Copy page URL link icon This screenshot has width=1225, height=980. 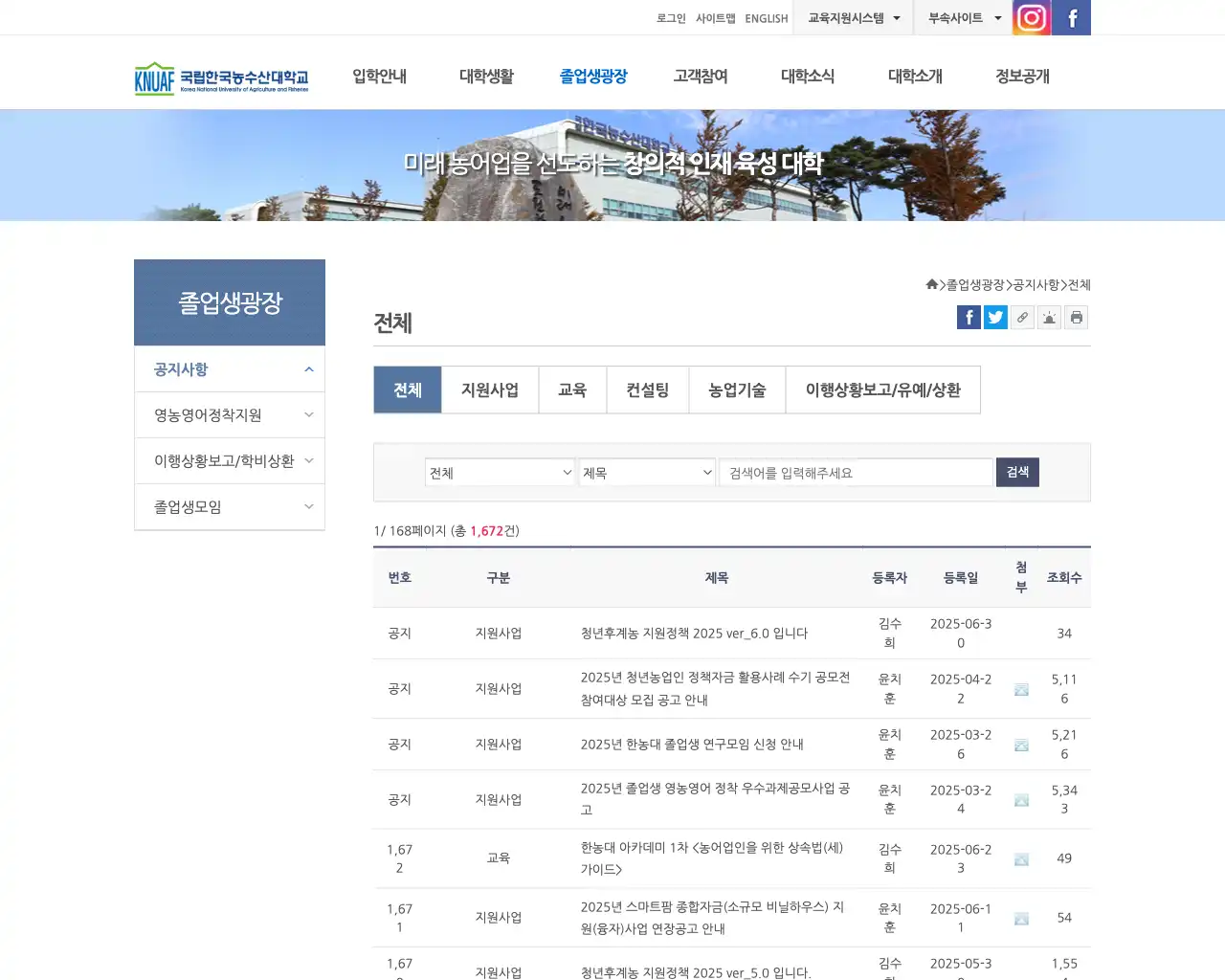coord(1022,318)
